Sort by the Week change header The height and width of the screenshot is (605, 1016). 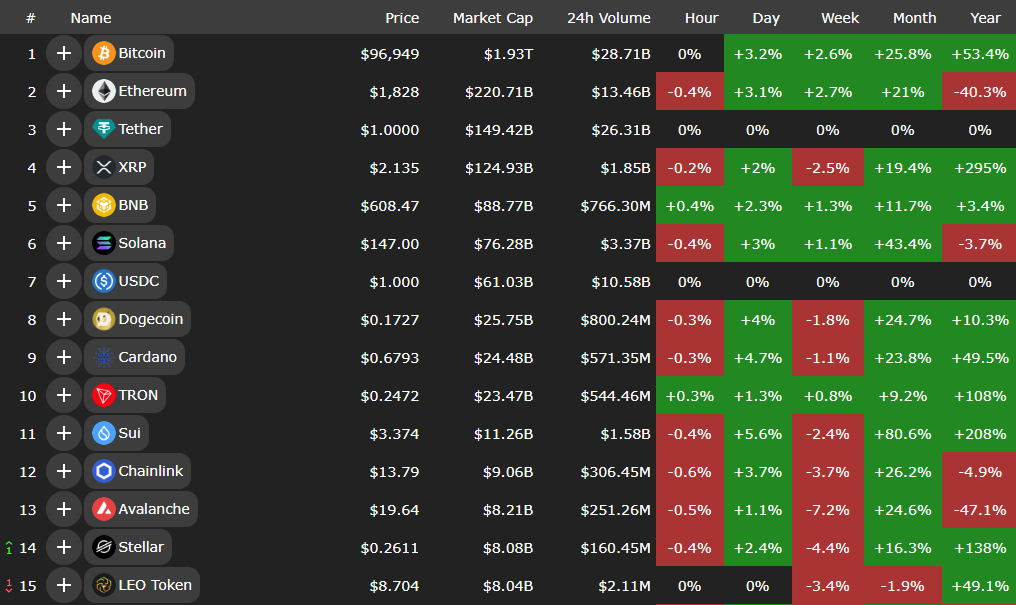[x=840, y=18]
